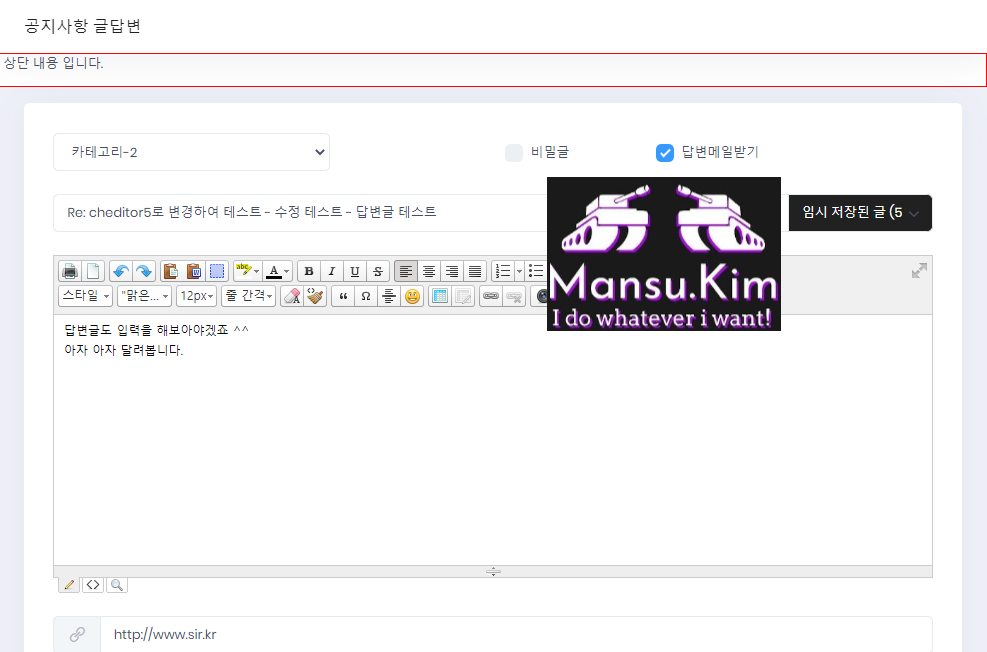Click the print icon in editor toolbar
The width and height of the screenshot is (987, 652).
70,271
